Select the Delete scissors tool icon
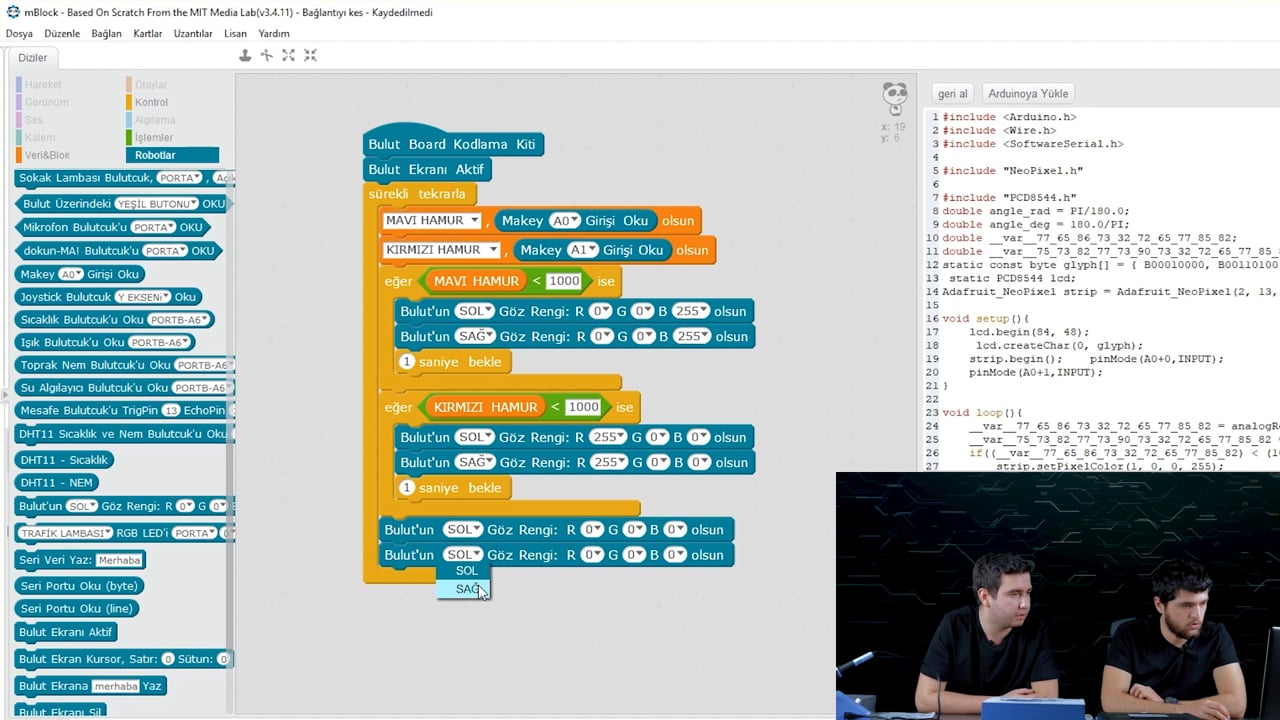1280x720 pixels. [x=266, y=56]
